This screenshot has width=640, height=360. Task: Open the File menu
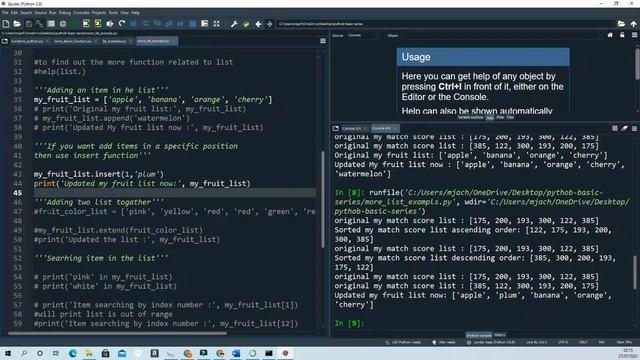pos(5,13)
